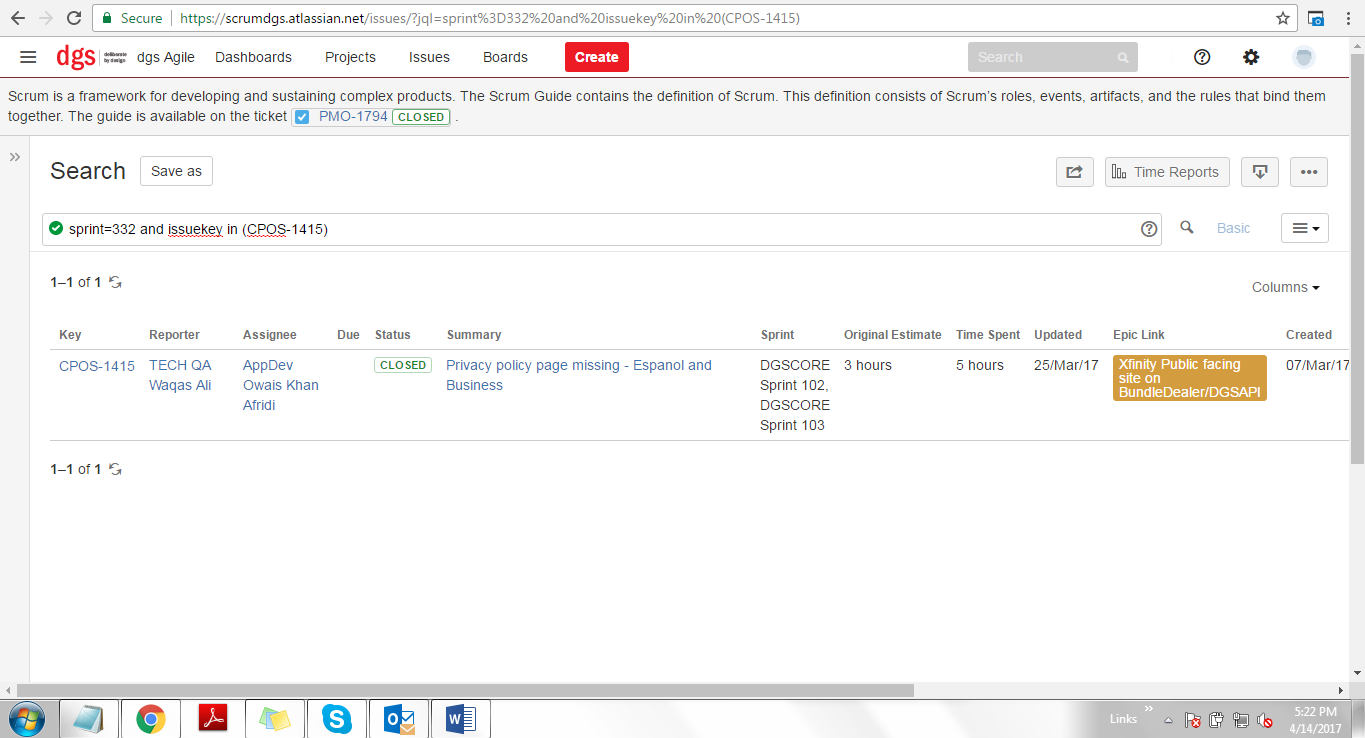Viewport: 1365px width, 738px height.
Task: Open the list view layout dropdown
Action: click(1304, 228)
